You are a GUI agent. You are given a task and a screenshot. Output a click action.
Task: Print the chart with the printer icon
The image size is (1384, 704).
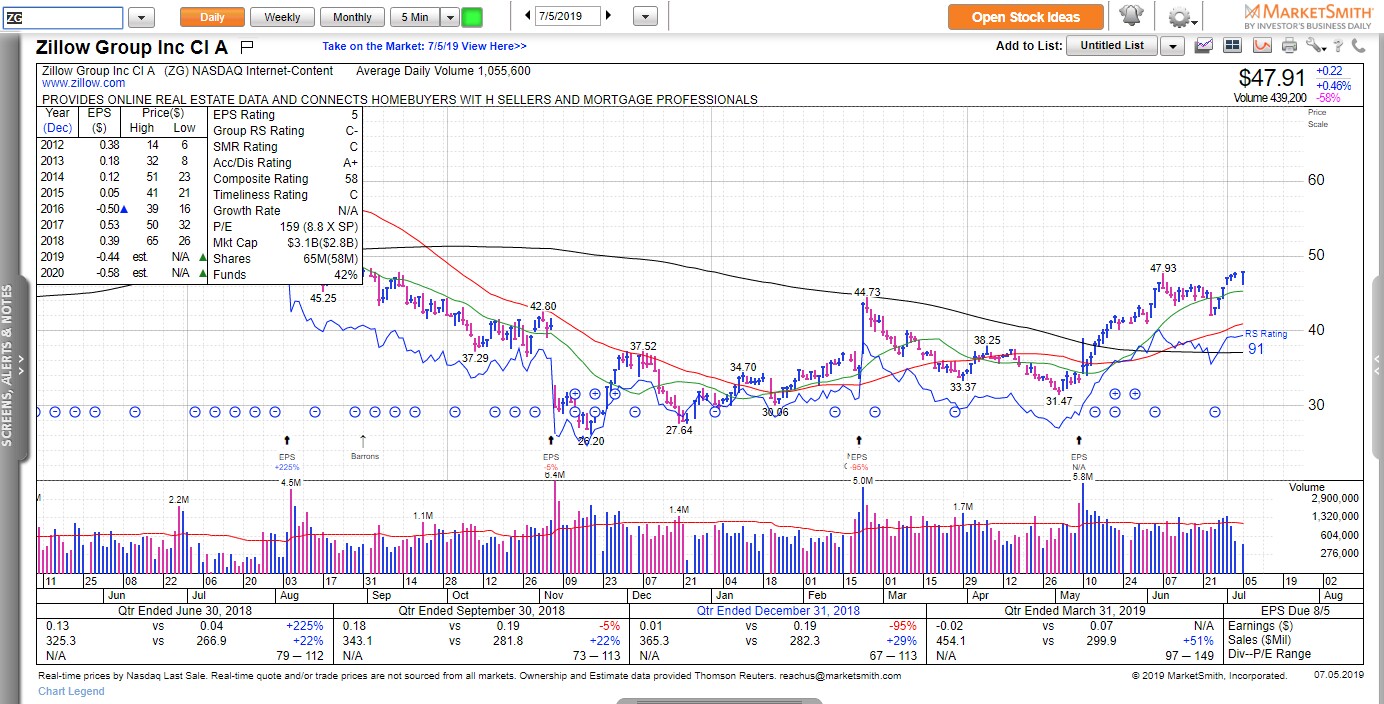(x=1290, y=46)
